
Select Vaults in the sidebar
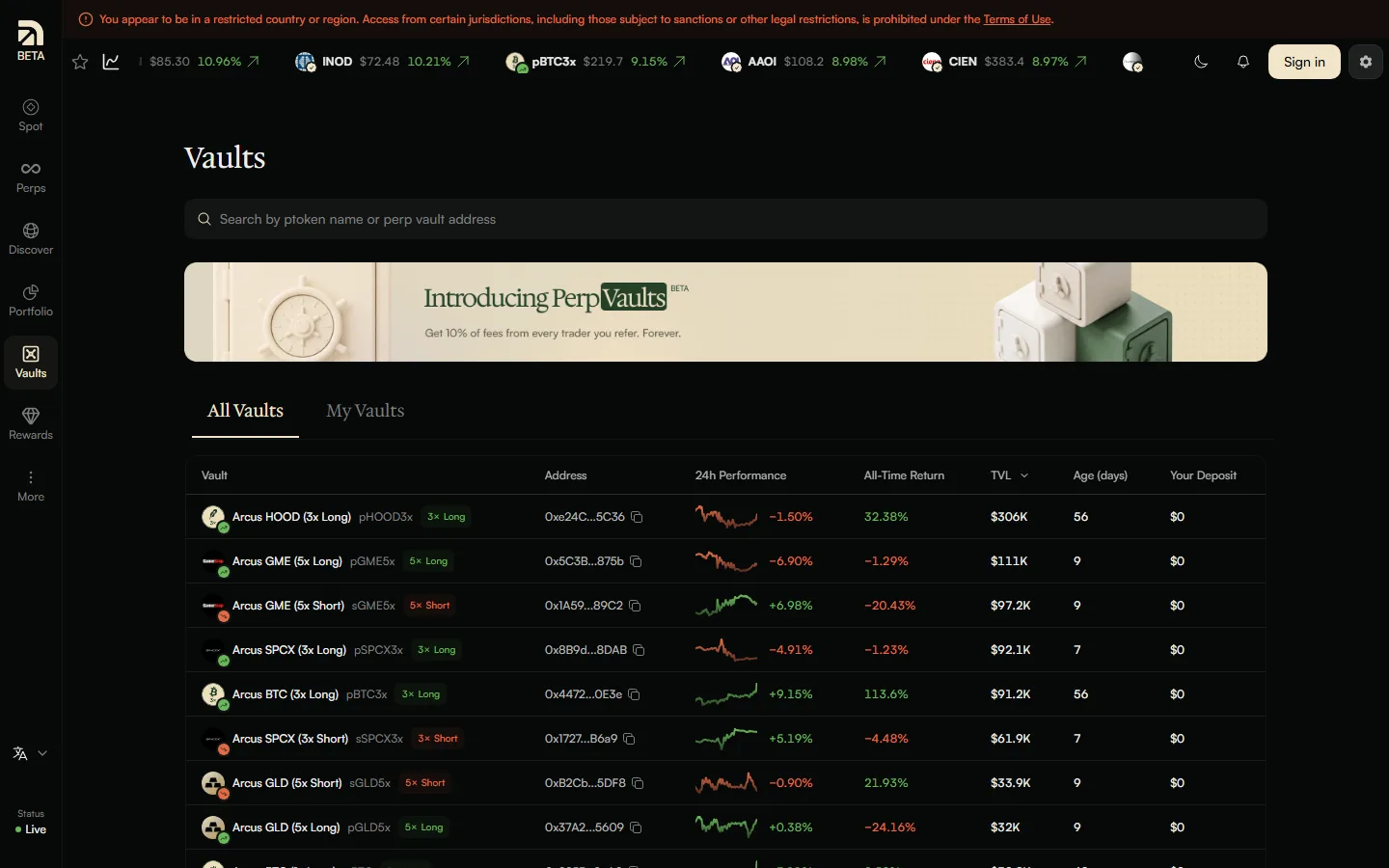tap(31, 362)
